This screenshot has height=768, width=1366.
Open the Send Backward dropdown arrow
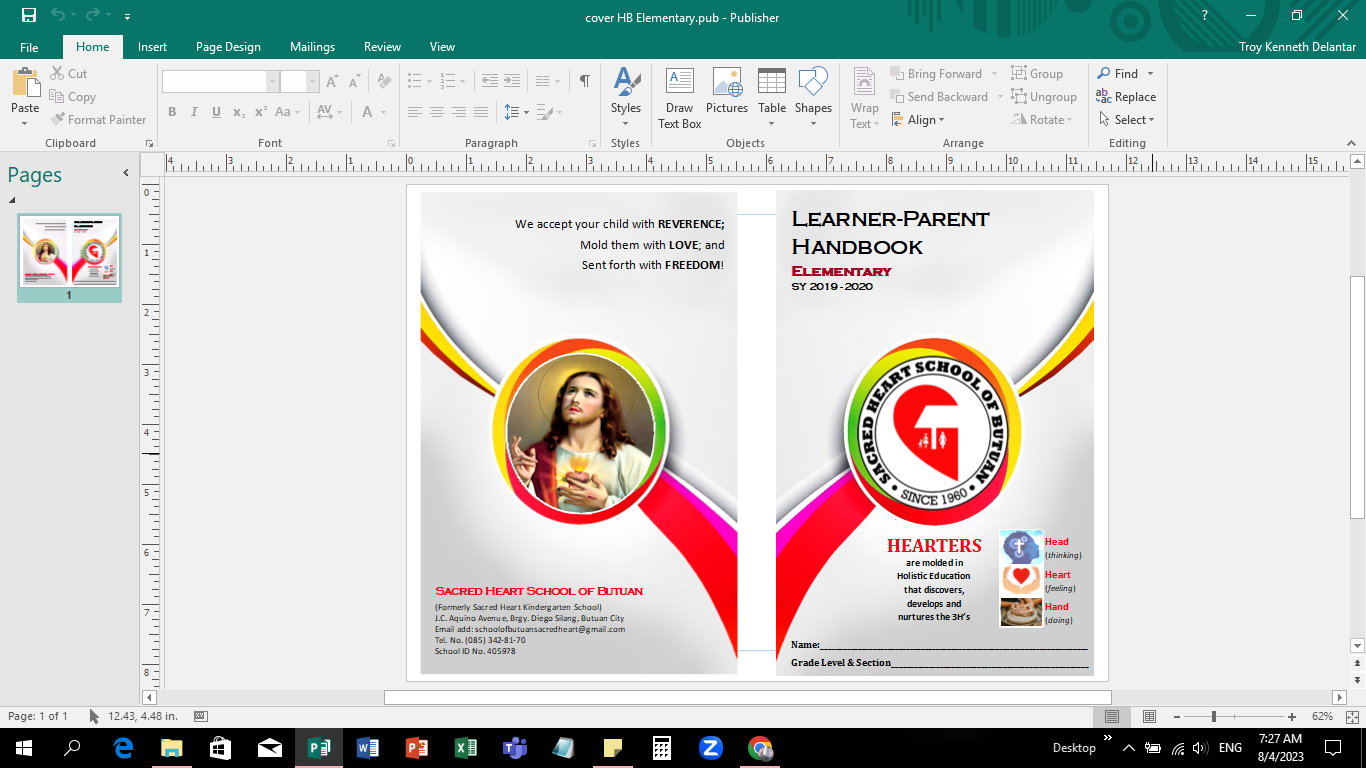coord(999,97)
